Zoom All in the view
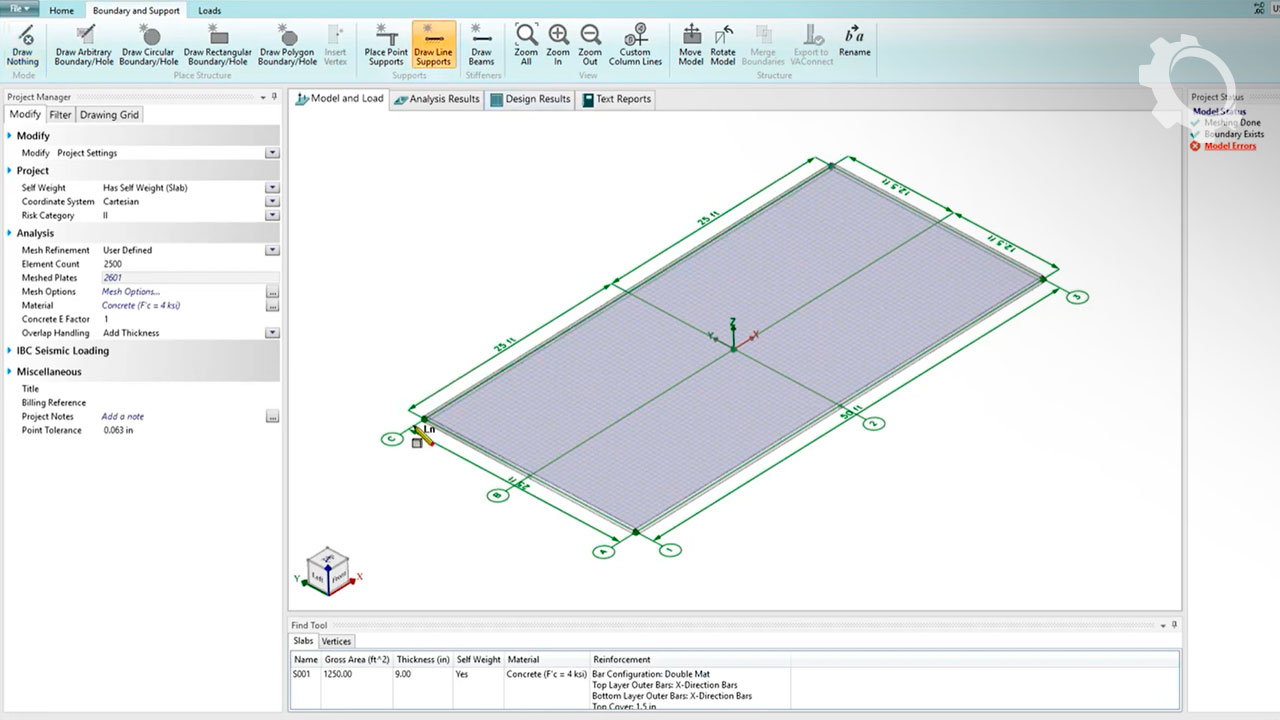 (x=526, y=44)
